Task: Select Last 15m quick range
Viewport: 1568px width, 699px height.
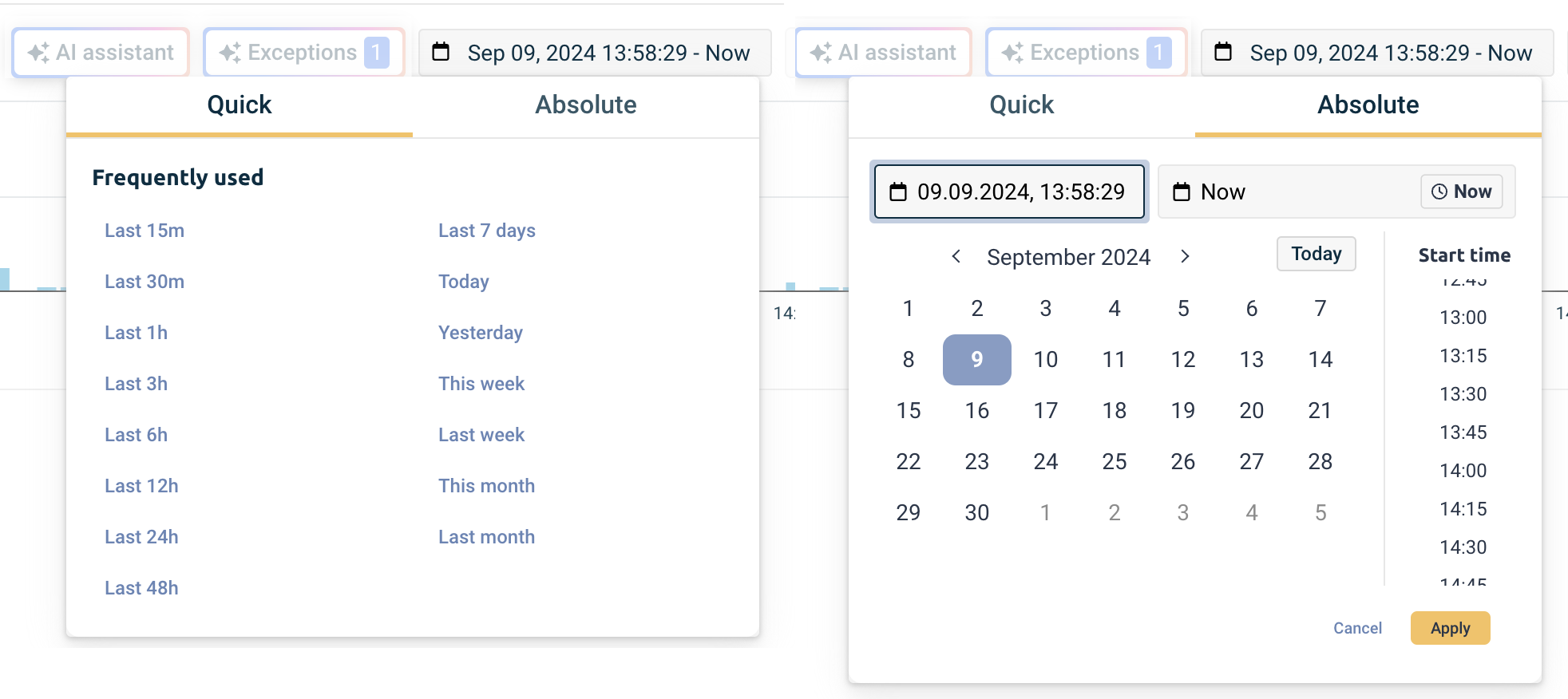Action: tap(145, 231)
